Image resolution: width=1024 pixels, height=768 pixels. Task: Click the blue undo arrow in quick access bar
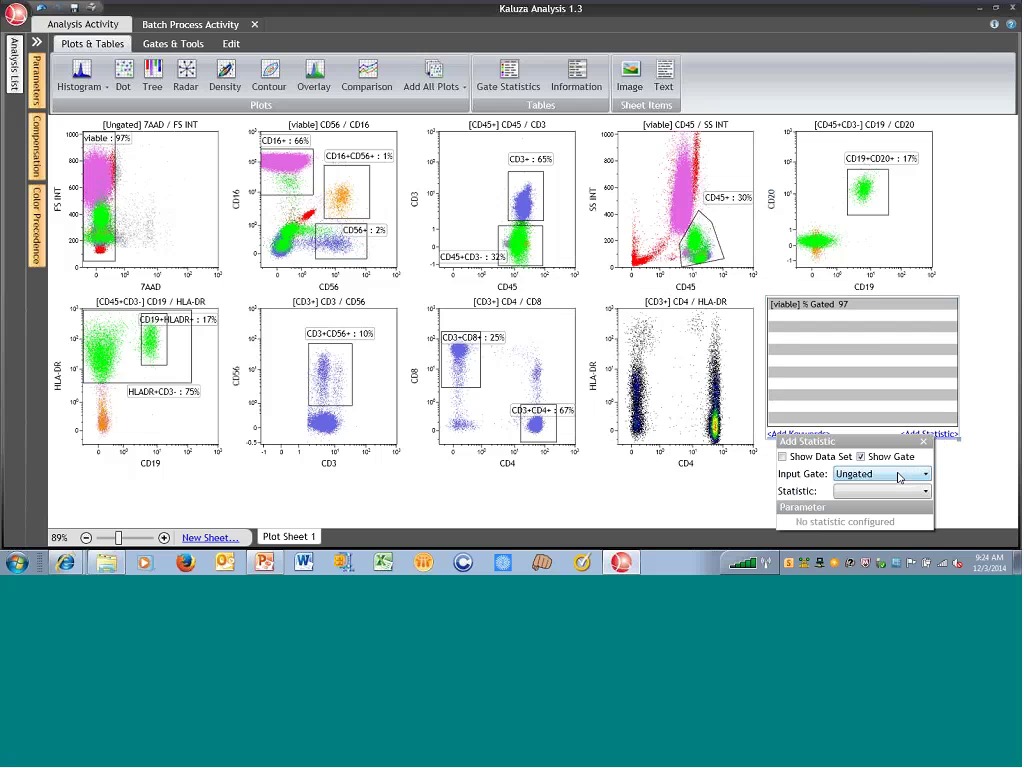(43, 7)
